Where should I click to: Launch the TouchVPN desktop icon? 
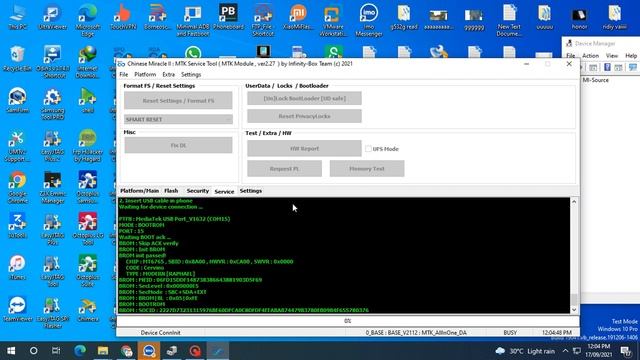point(123,18)
